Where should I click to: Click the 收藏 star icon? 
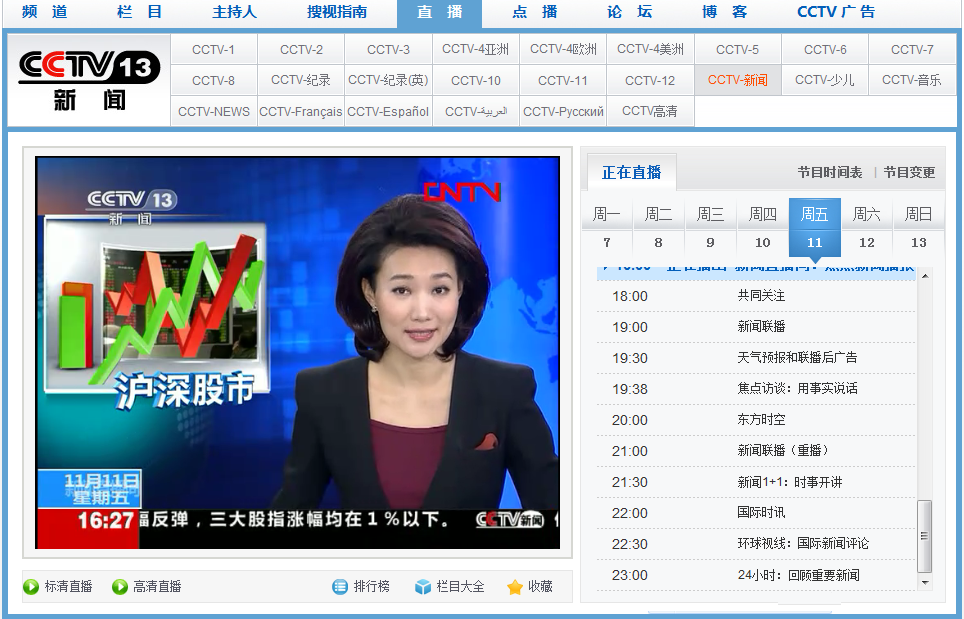(515, 587)
